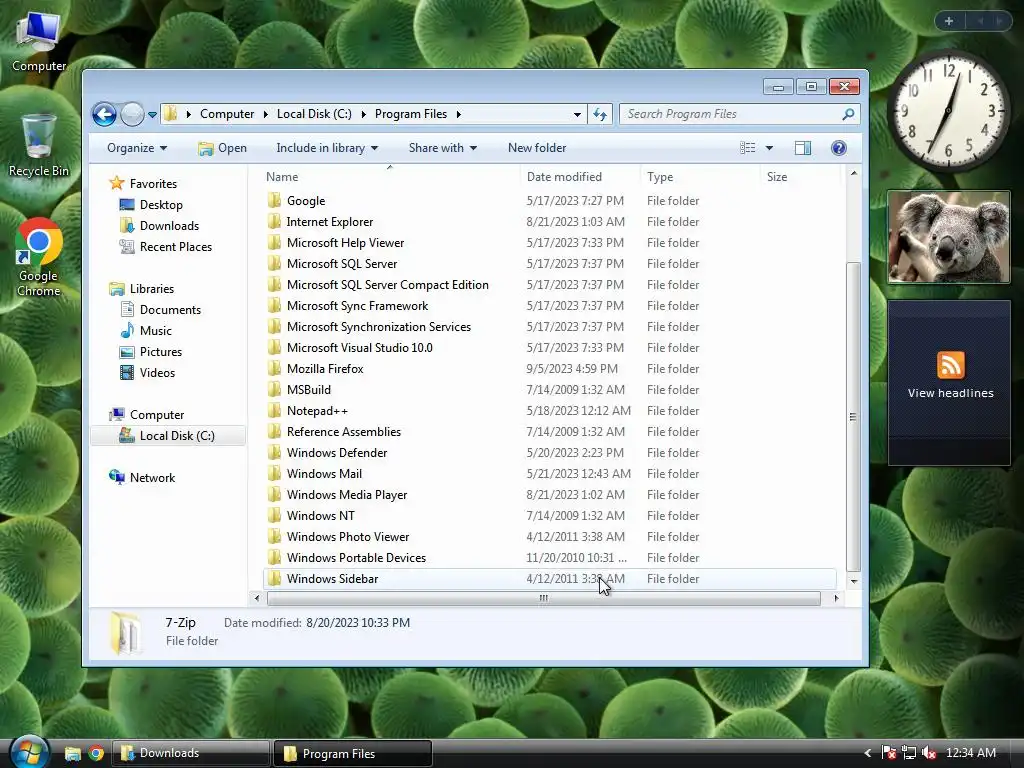Viewport: 1024px width, 768px height.
Task: Expand arrow after Computer breadcrumb
Action: pos(266,114)
